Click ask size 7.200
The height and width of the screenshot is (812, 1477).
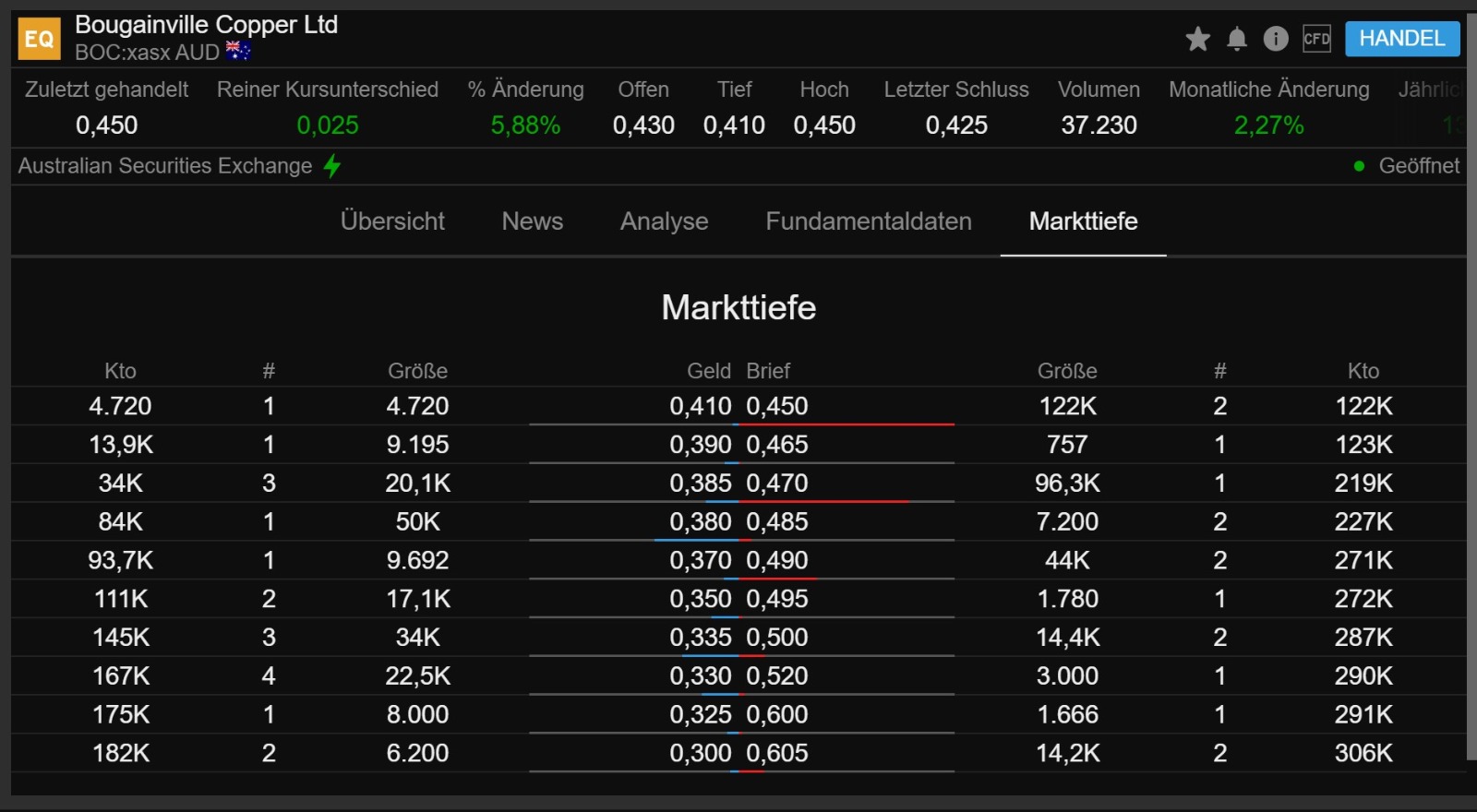(x=1067, y=522)
